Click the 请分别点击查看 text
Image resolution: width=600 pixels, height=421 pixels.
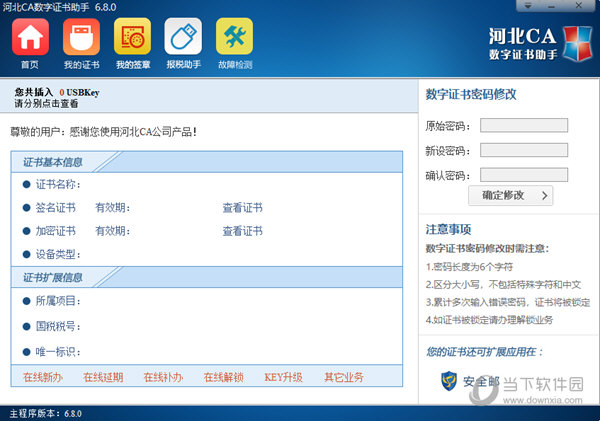[46, 104]
